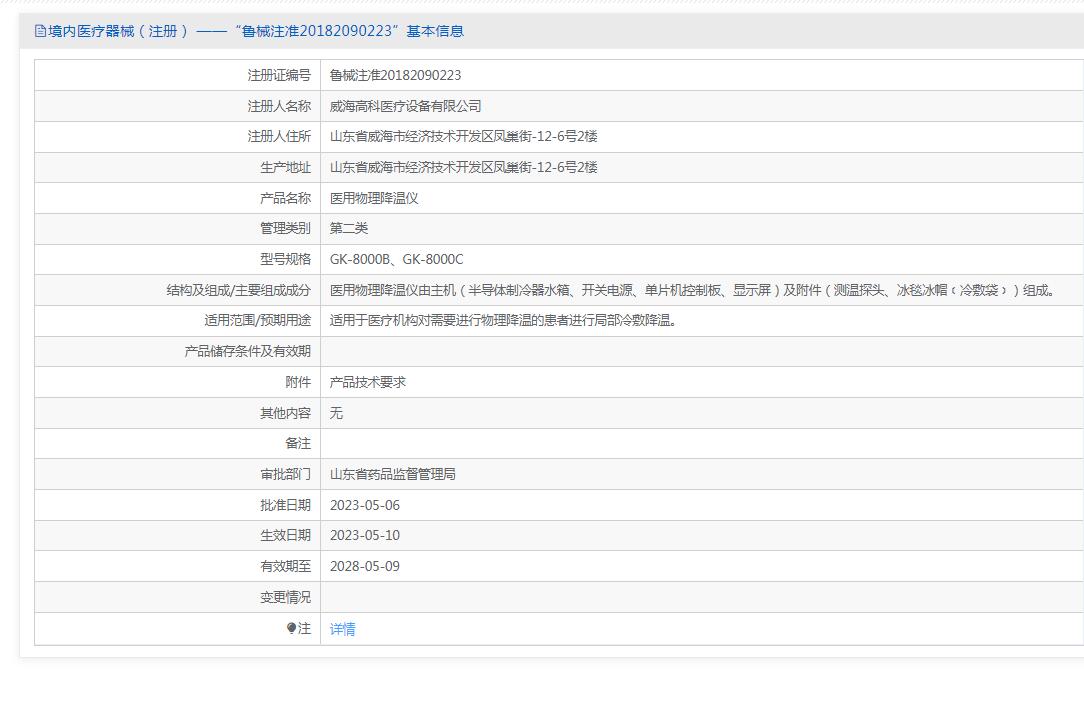Select model value GK-8000B、GK-8000C
This screenshot has width=1084, height=704.
coord(396,259)
